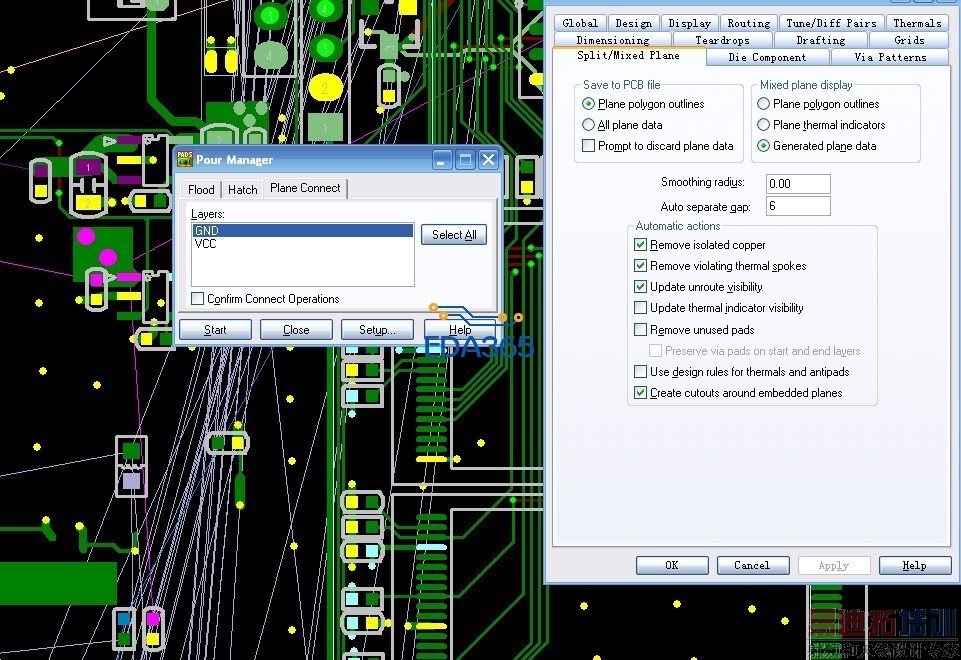
Task: Select VCC layer in the list
Action: pos(206,244)
